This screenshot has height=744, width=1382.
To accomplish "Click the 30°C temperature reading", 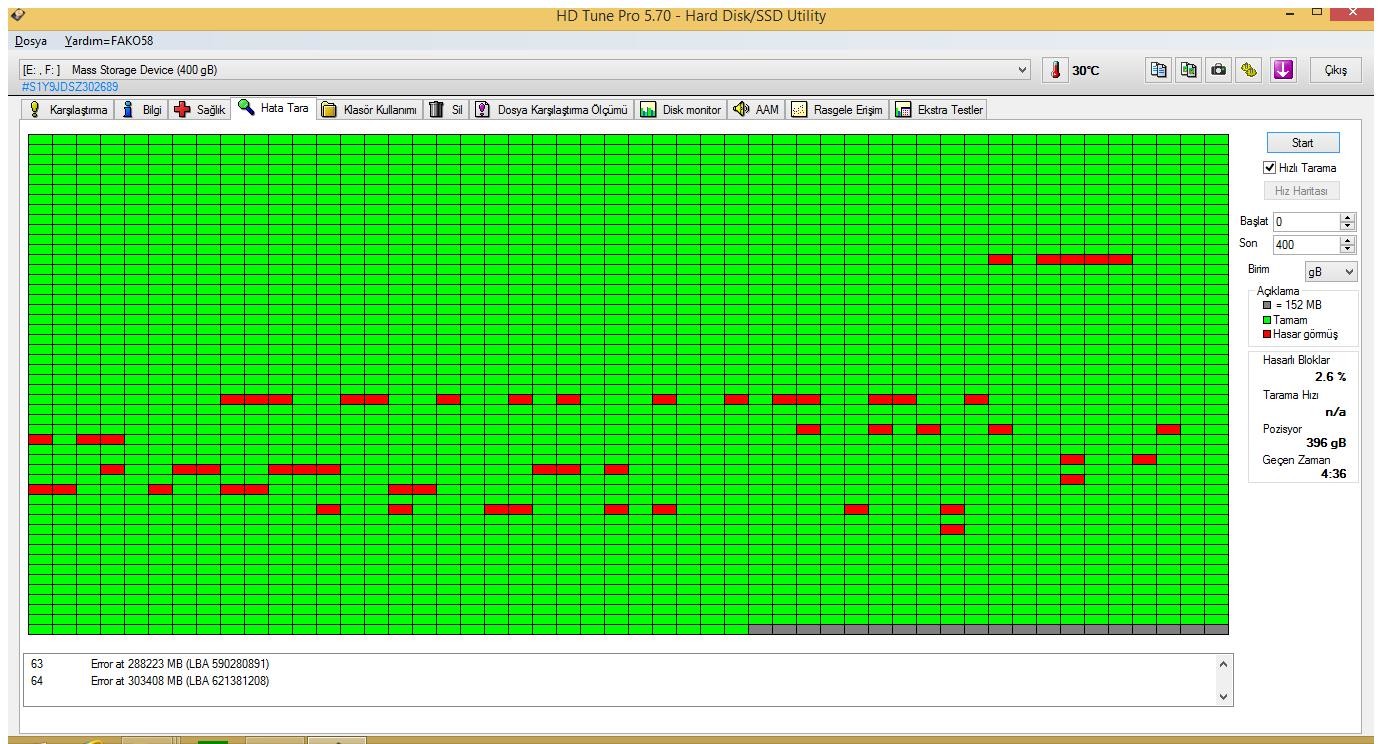I will coord(1086,71).
